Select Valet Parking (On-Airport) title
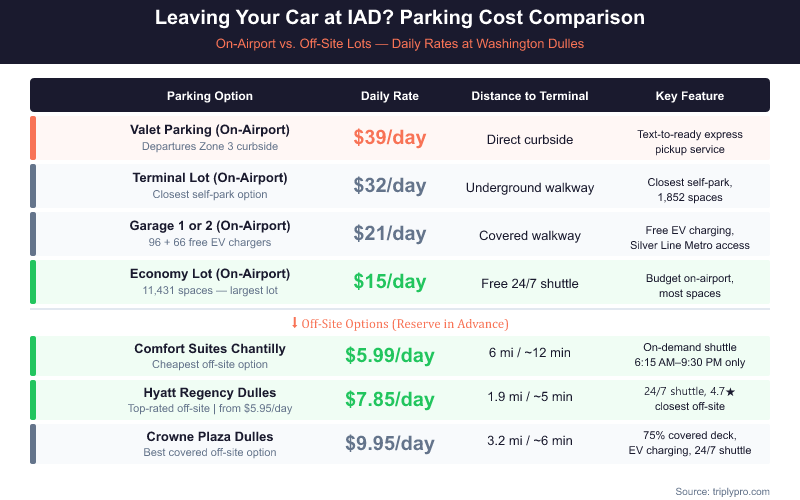Screen dimensions: 800x500 (x=210, y=130)
